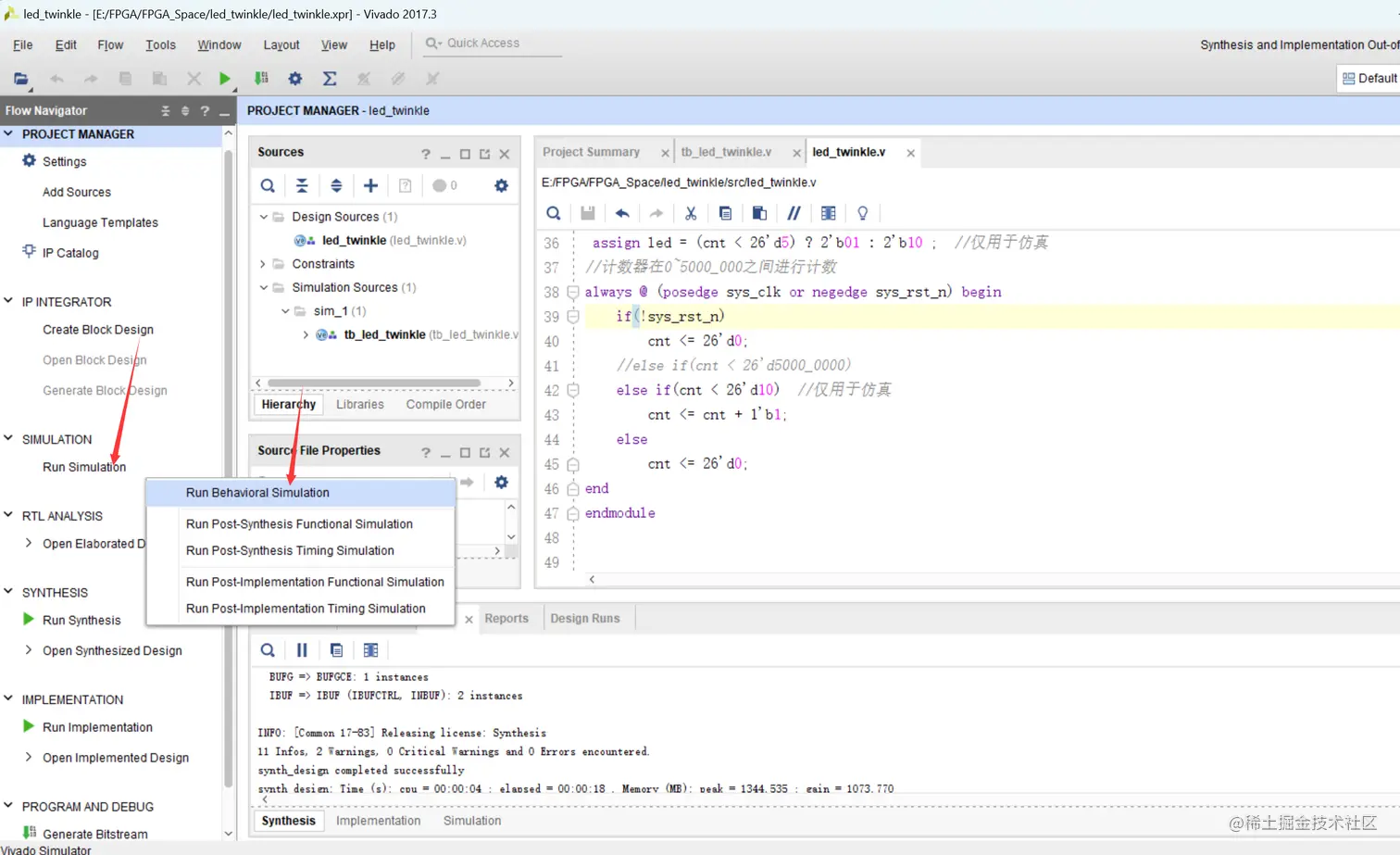Search within the Sources panel
The width and height of the screenshot is (1400, 855).
point(268,185)
